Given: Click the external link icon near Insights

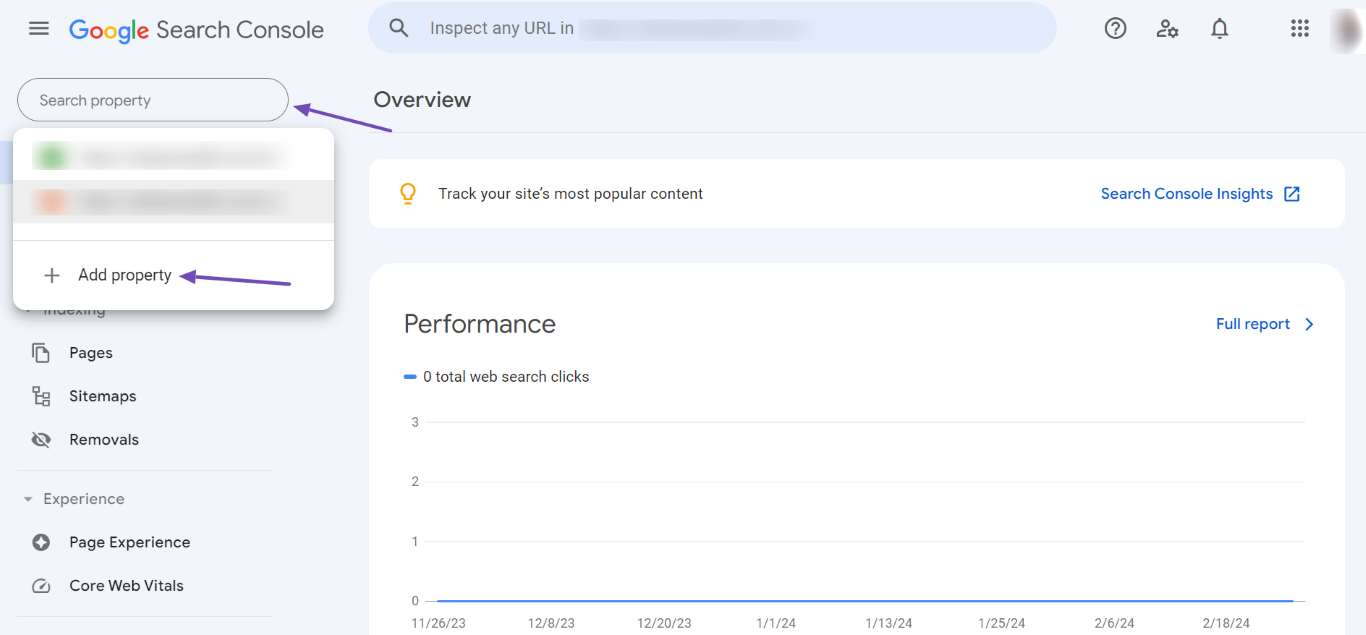Looking at the screenshot, I should click(x=1292, y=194).
